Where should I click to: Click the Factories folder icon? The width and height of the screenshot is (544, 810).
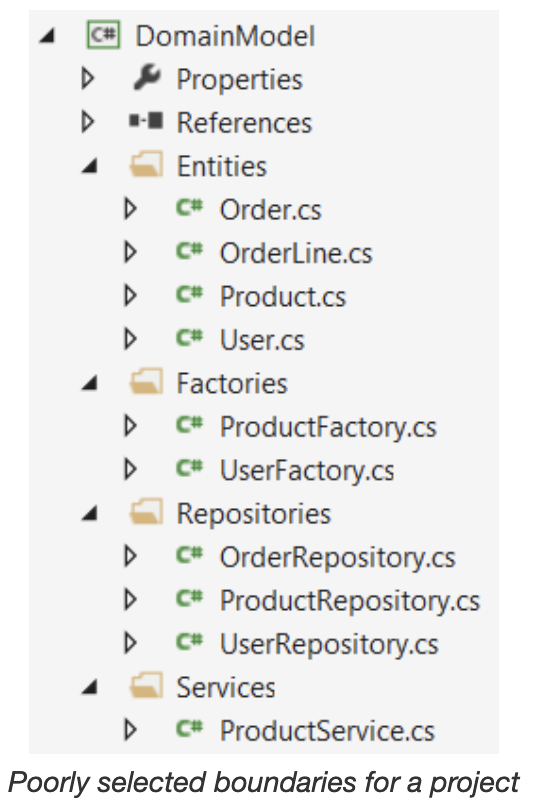146,382
